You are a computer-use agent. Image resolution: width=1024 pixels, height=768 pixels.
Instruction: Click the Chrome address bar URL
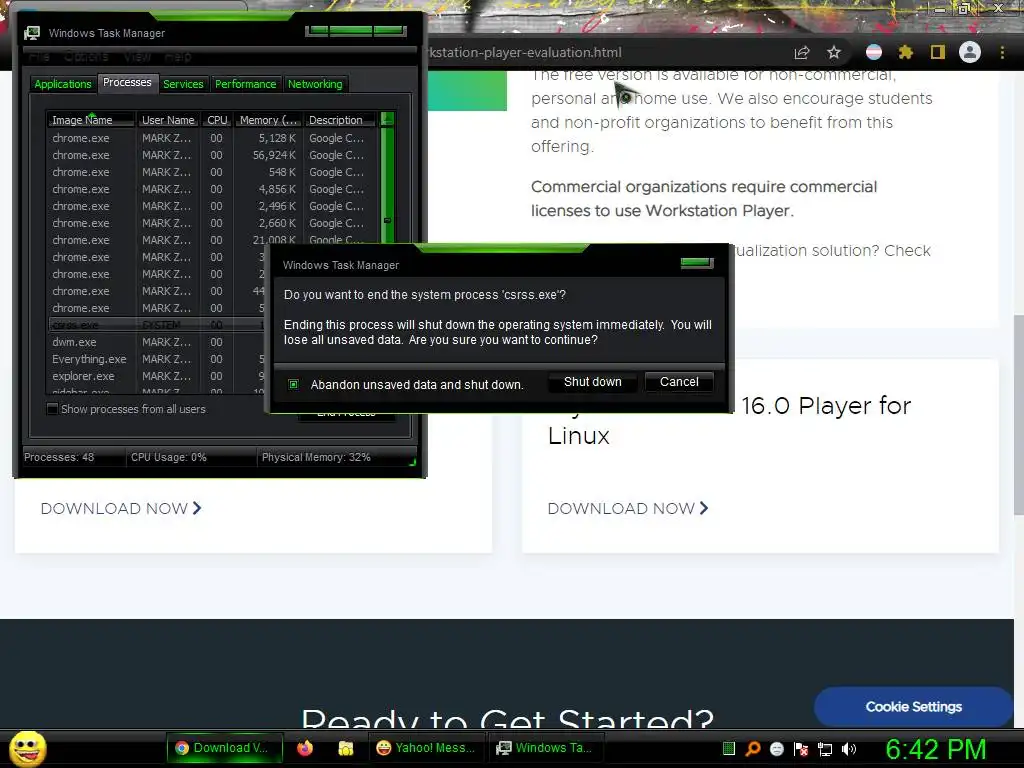pos(525,53)
